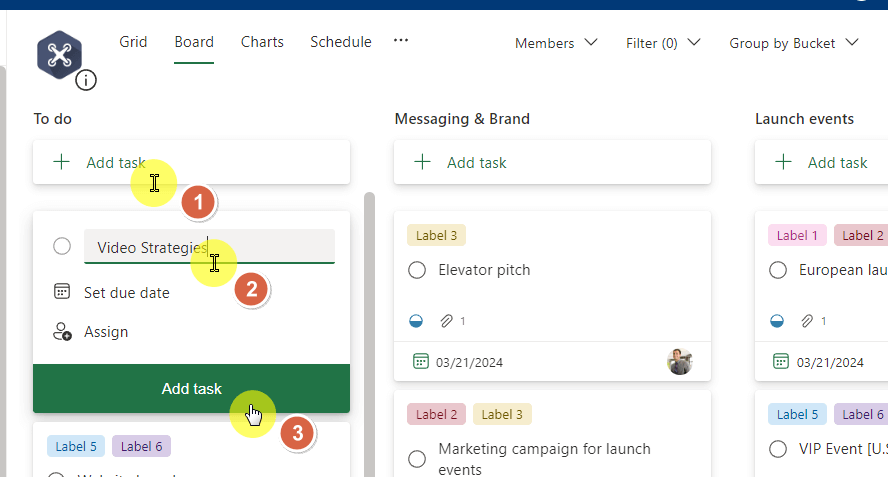888x477 pixels.
Task: Click the To do bucket title
Action: [x=53, y=119]
